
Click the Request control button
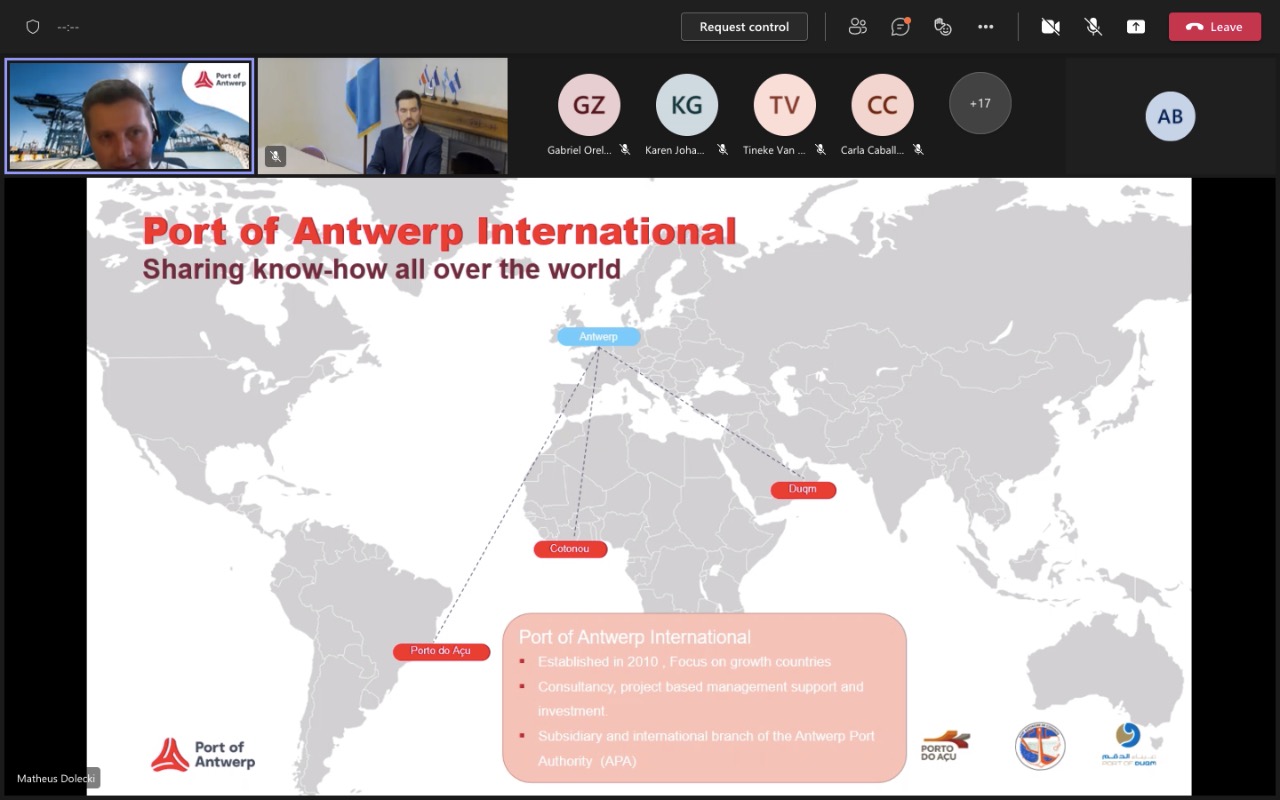coord(744,27)
